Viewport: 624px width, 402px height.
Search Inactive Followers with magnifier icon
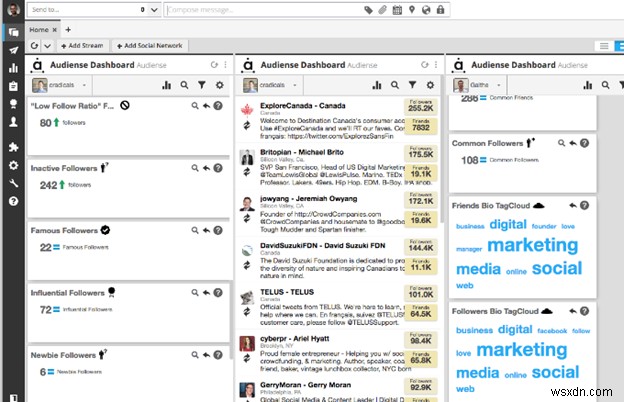195,168
